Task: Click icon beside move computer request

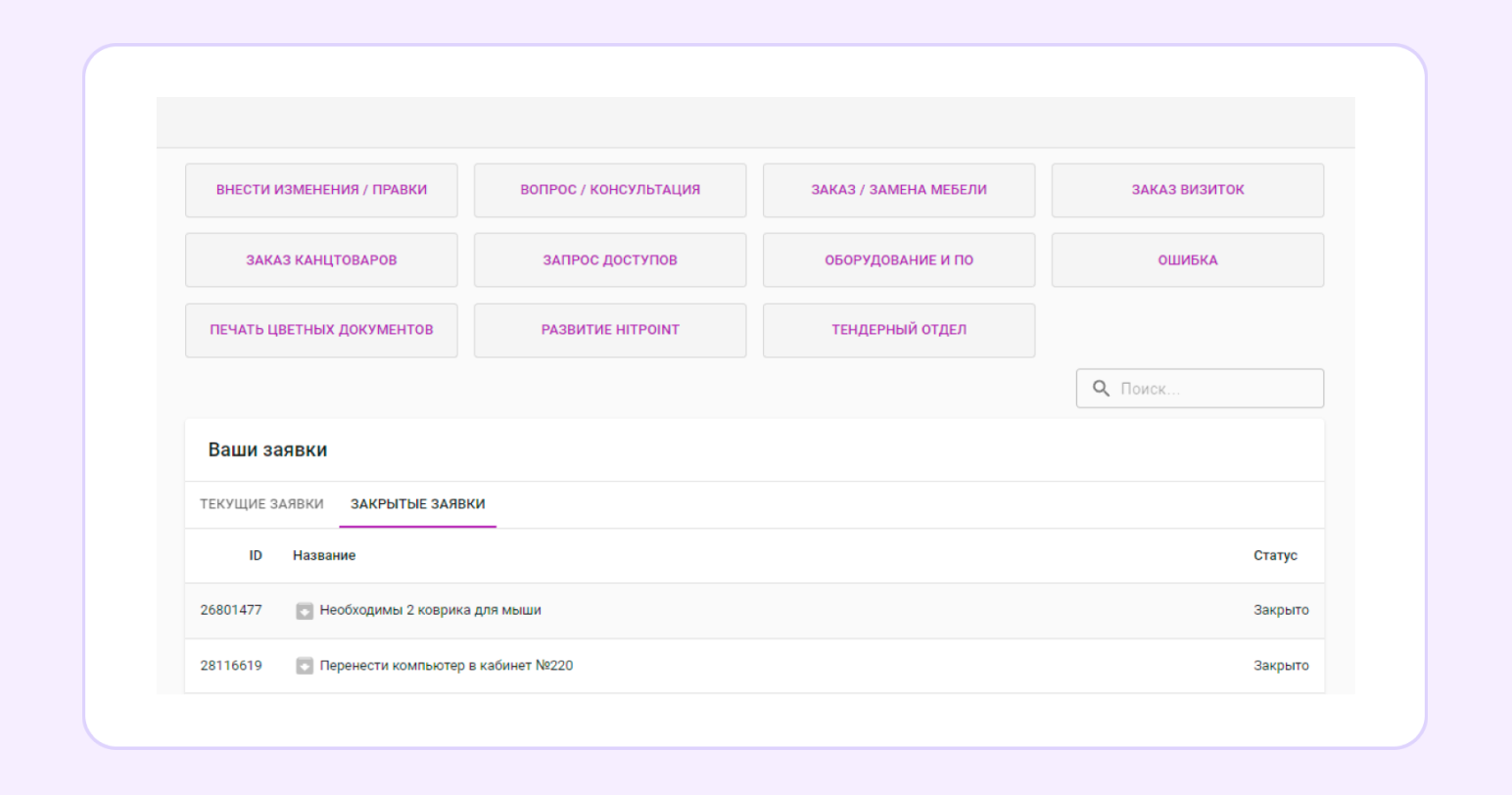Action: pos(305,666)
